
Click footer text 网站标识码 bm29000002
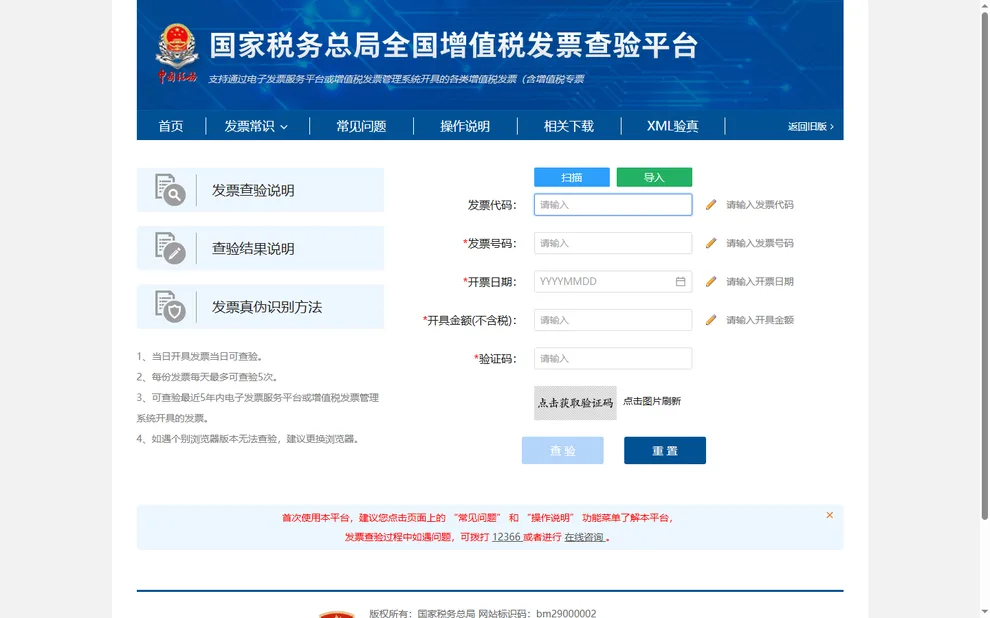(x=537, y=613)
